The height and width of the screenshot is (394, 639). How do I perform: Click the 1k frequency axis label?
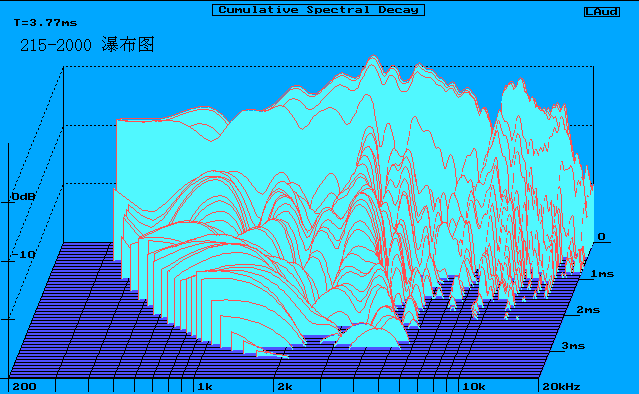coord(205,386)
